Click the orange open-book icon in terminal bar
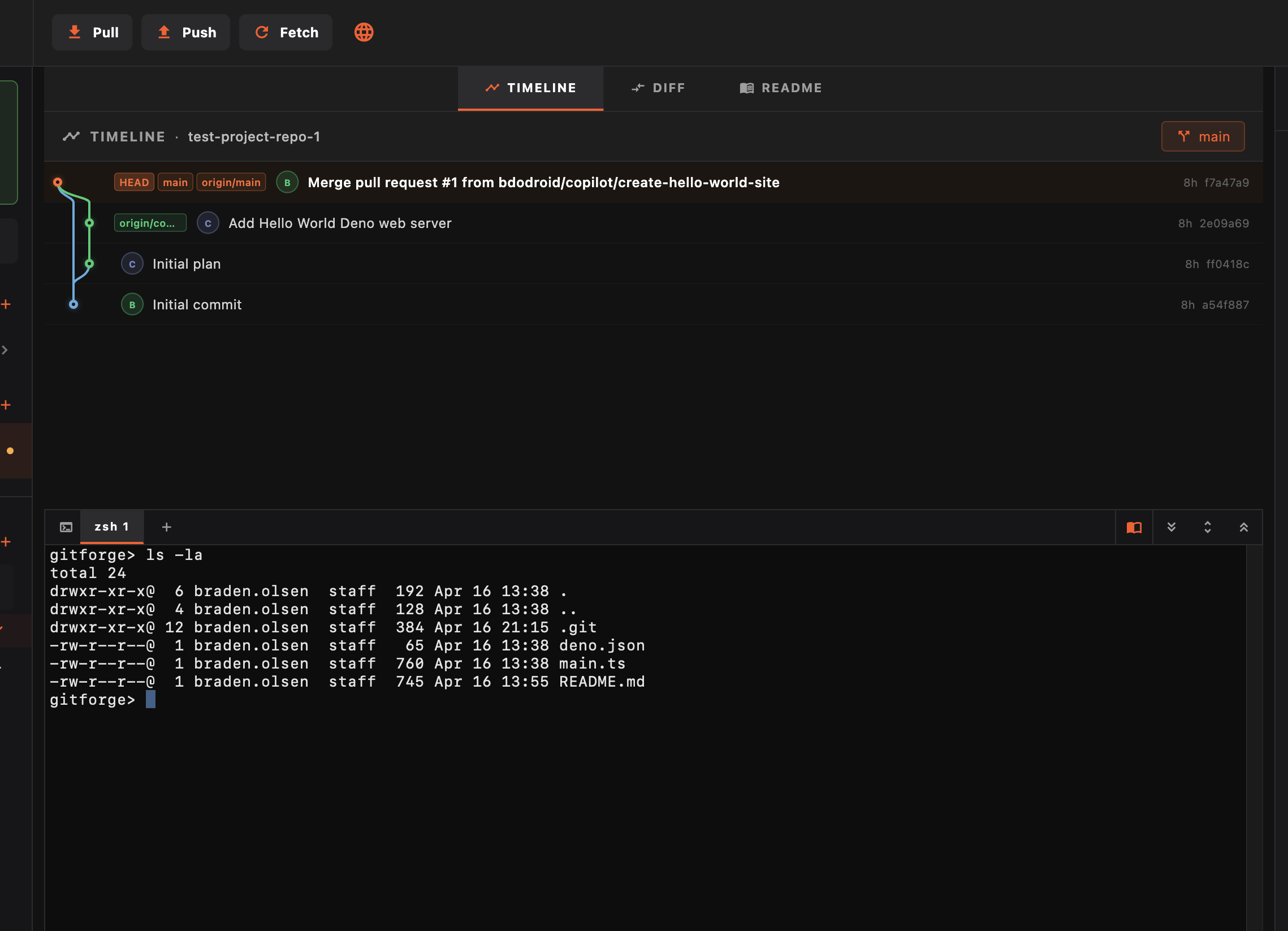Image resolution: width=1288 pixels, height=931 pixels. 1134,528
